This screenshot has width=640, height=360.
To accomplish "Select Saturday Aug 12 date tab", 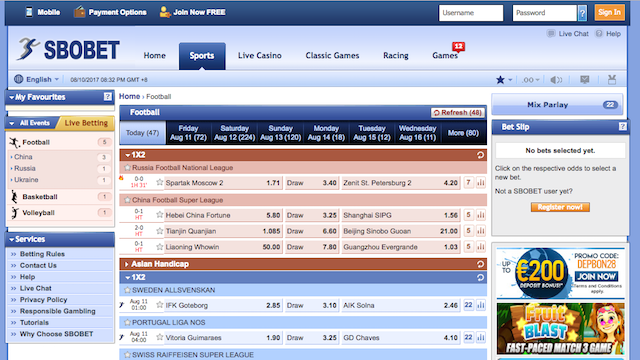I will (234, 133).
